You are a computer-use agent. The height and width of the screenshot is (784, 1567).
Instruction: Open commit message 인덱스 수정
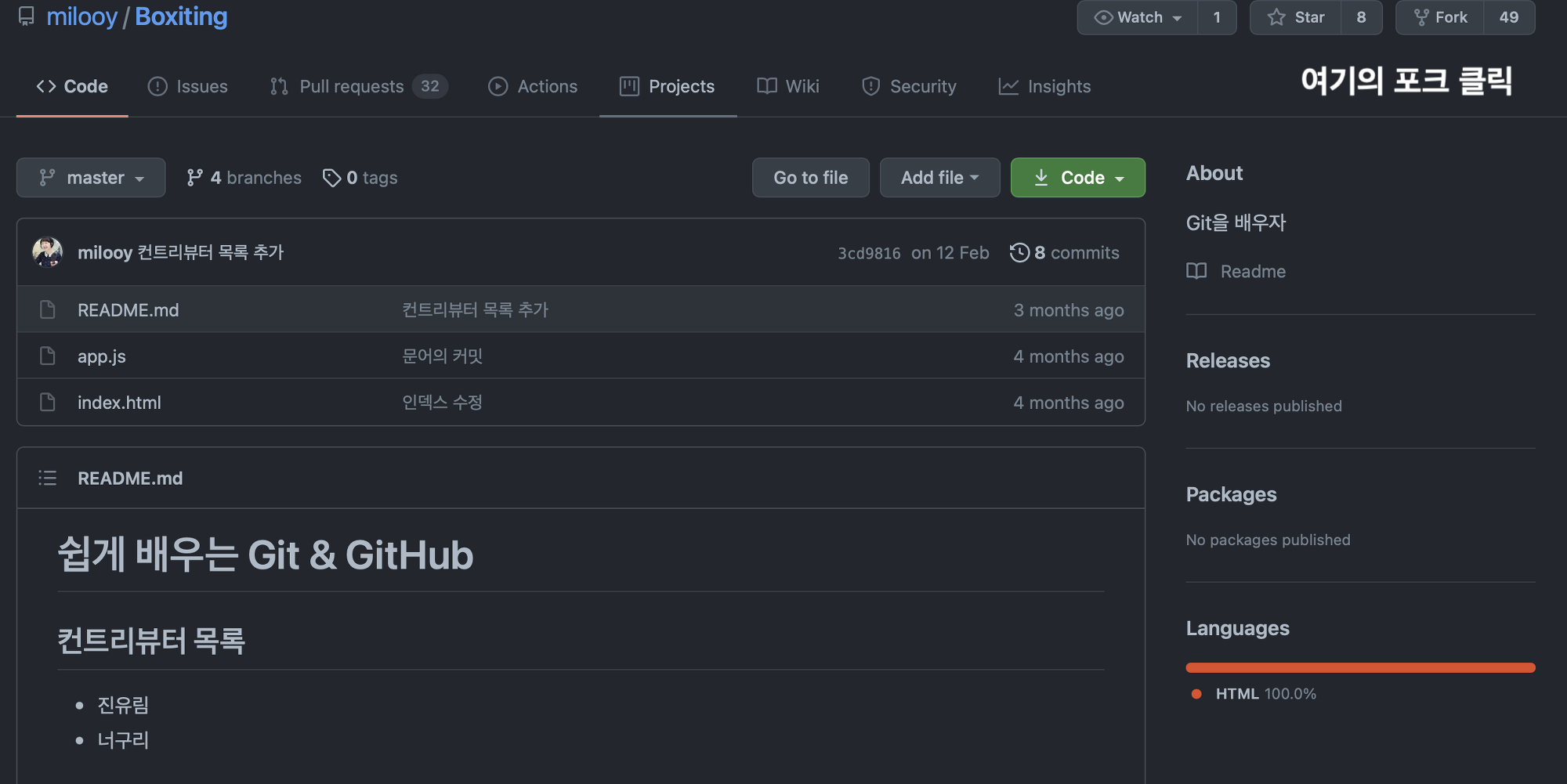pos(443,403)
